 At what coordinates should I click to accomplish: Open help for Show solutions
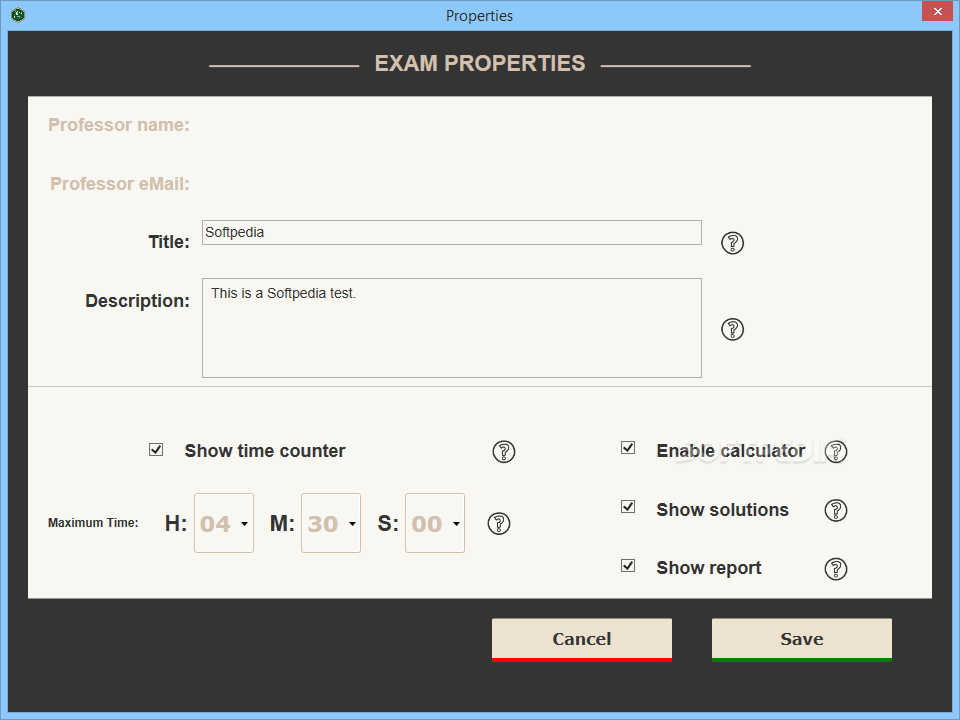836,510
